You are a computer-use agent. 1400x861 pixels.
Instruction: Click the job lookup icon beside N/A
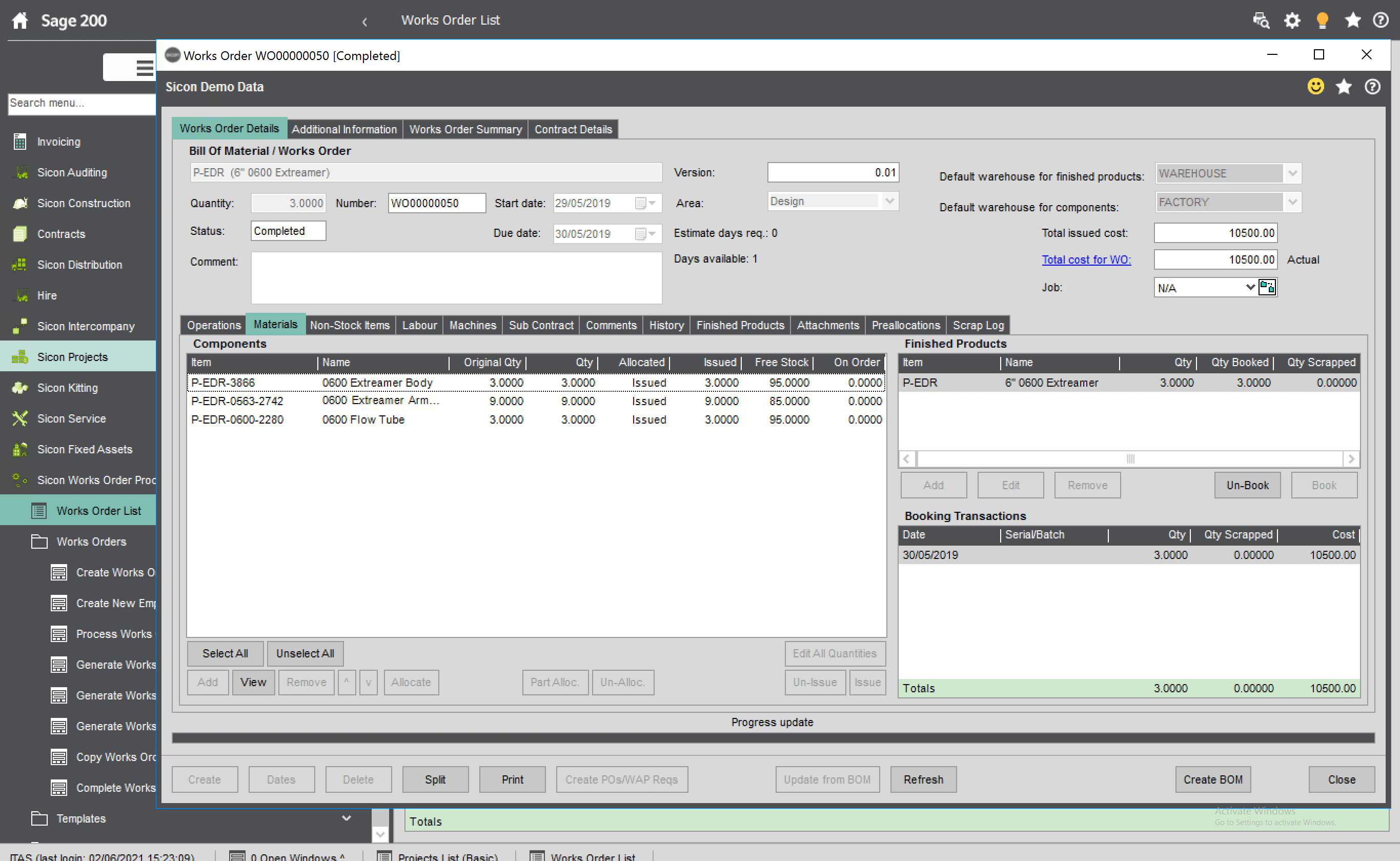pyautogui.click(x=1267, y=287)
